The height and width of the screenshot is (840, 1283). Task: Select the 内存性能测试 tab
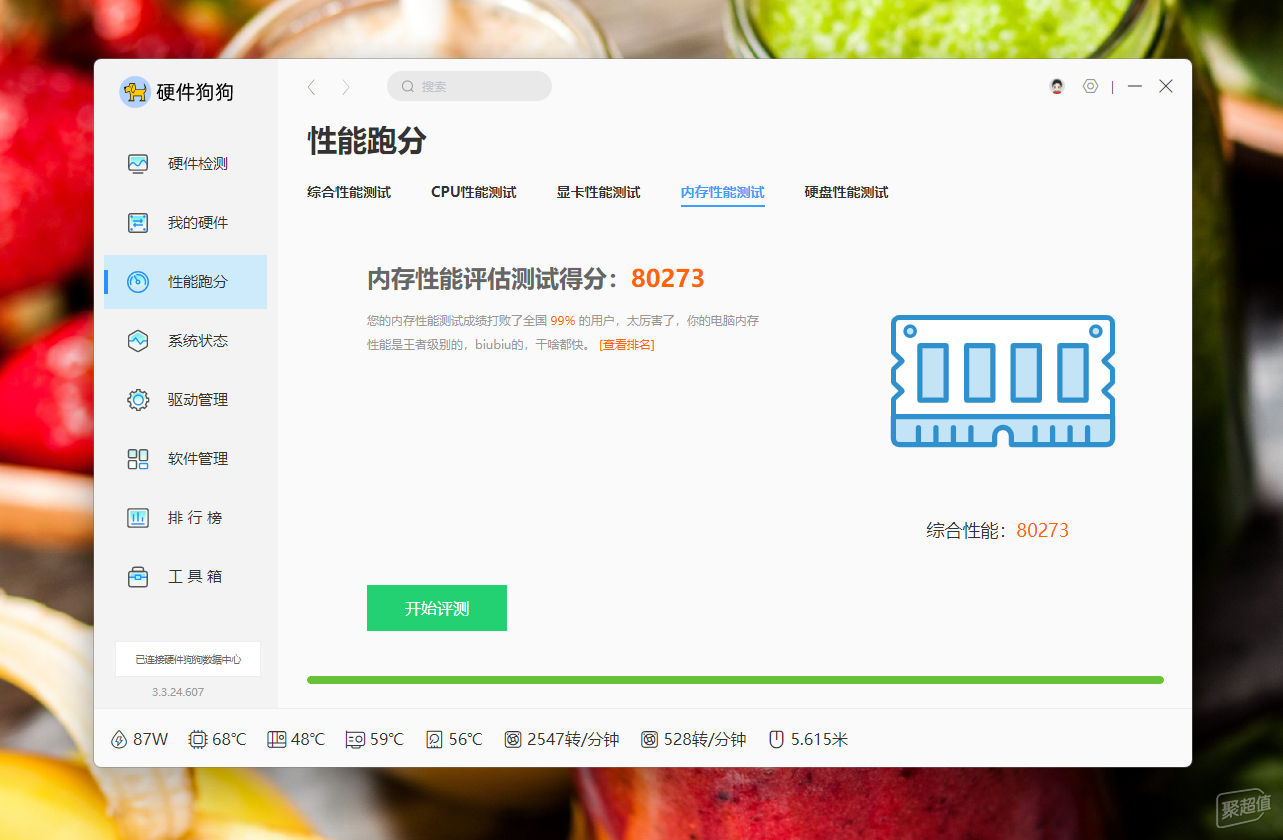click(x=723, y=192)
